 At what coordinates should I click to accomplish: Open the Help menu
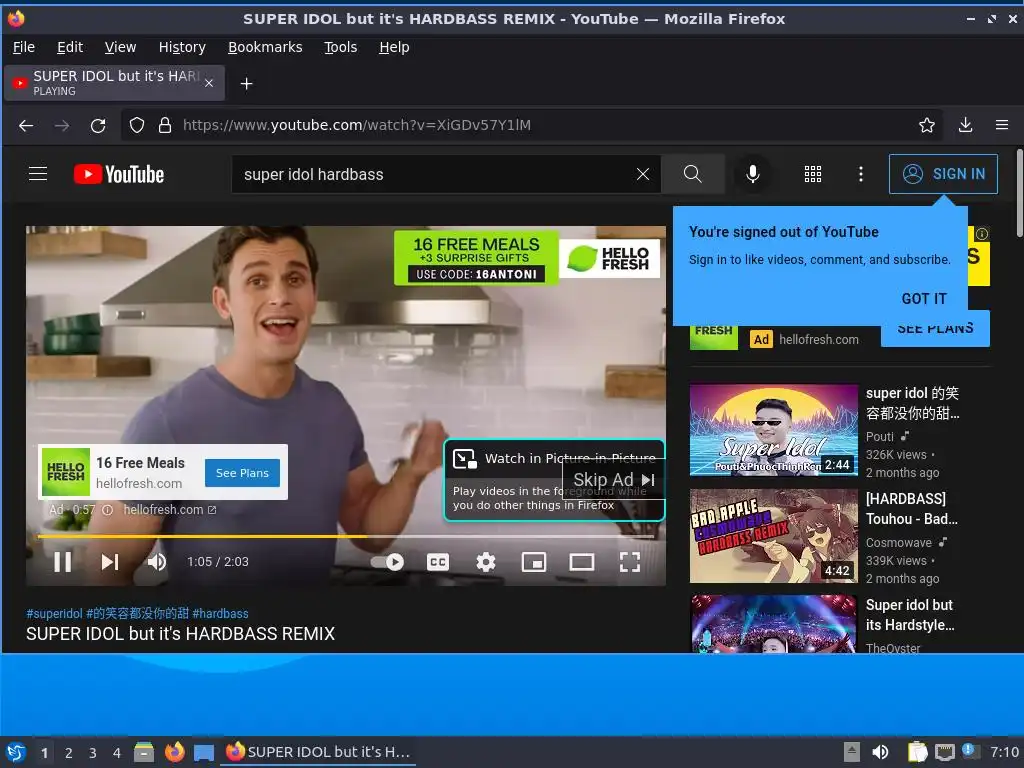click(394, 47)
